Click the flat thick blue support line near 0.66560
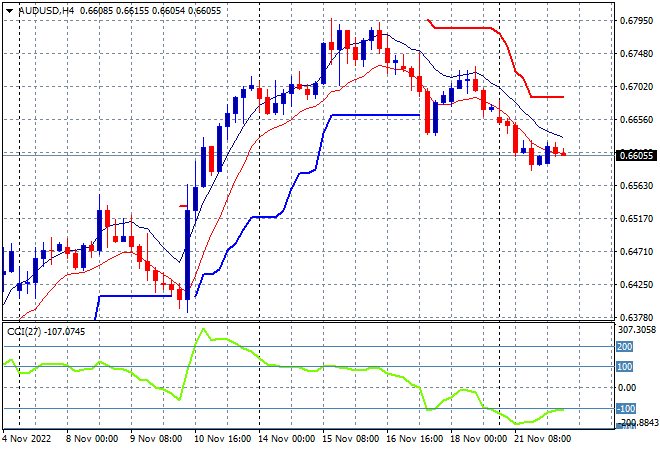Image resolution: width=660 pixels, height=450 pixels. [x=376, y=115]
